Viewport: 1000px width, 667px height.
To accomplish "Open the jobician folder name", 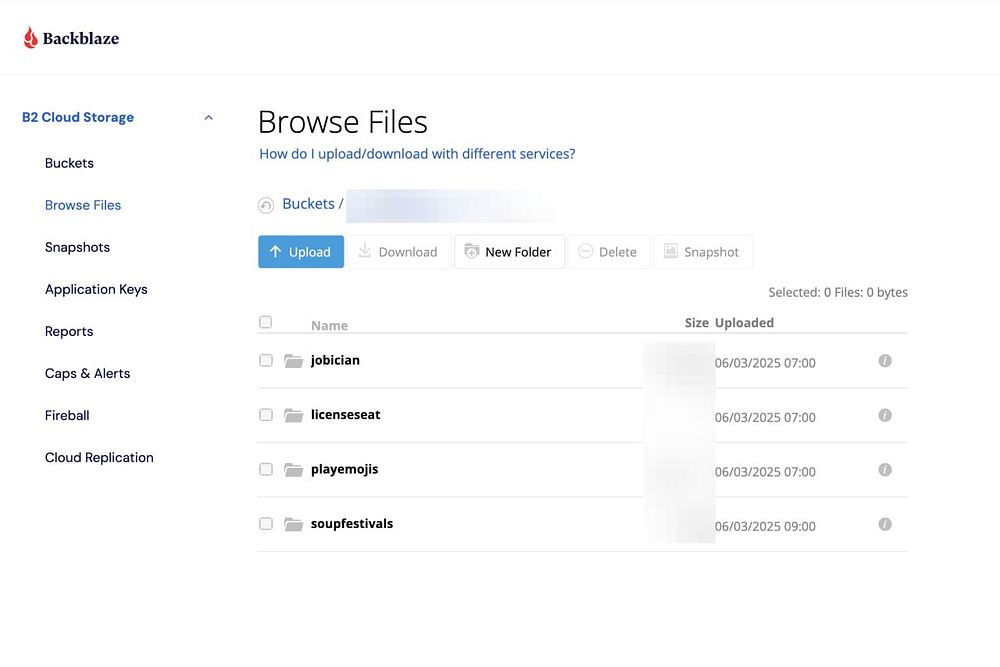I will [335, 360].
